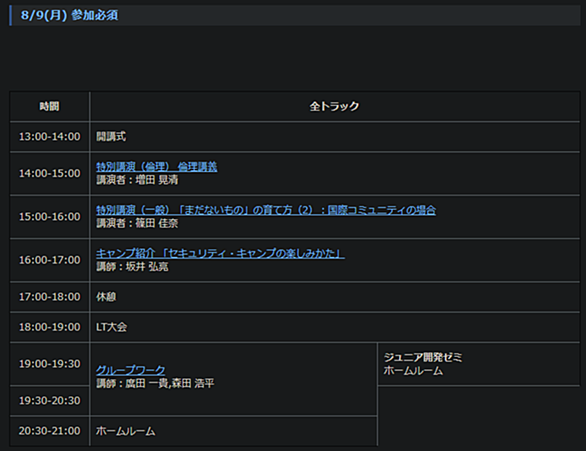Select the 17:00-18:00 time cell
This screenshot has height=451, width=586.
[x=50, y=297]
